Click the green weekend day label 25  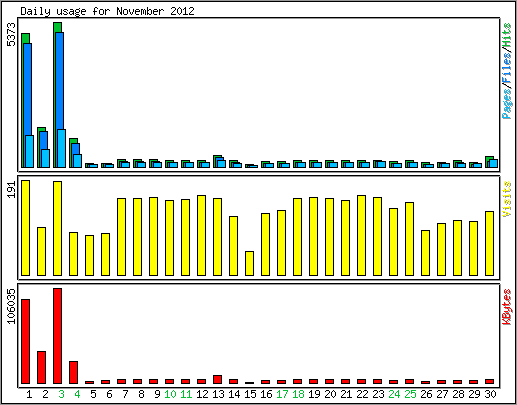click(410, 394)
